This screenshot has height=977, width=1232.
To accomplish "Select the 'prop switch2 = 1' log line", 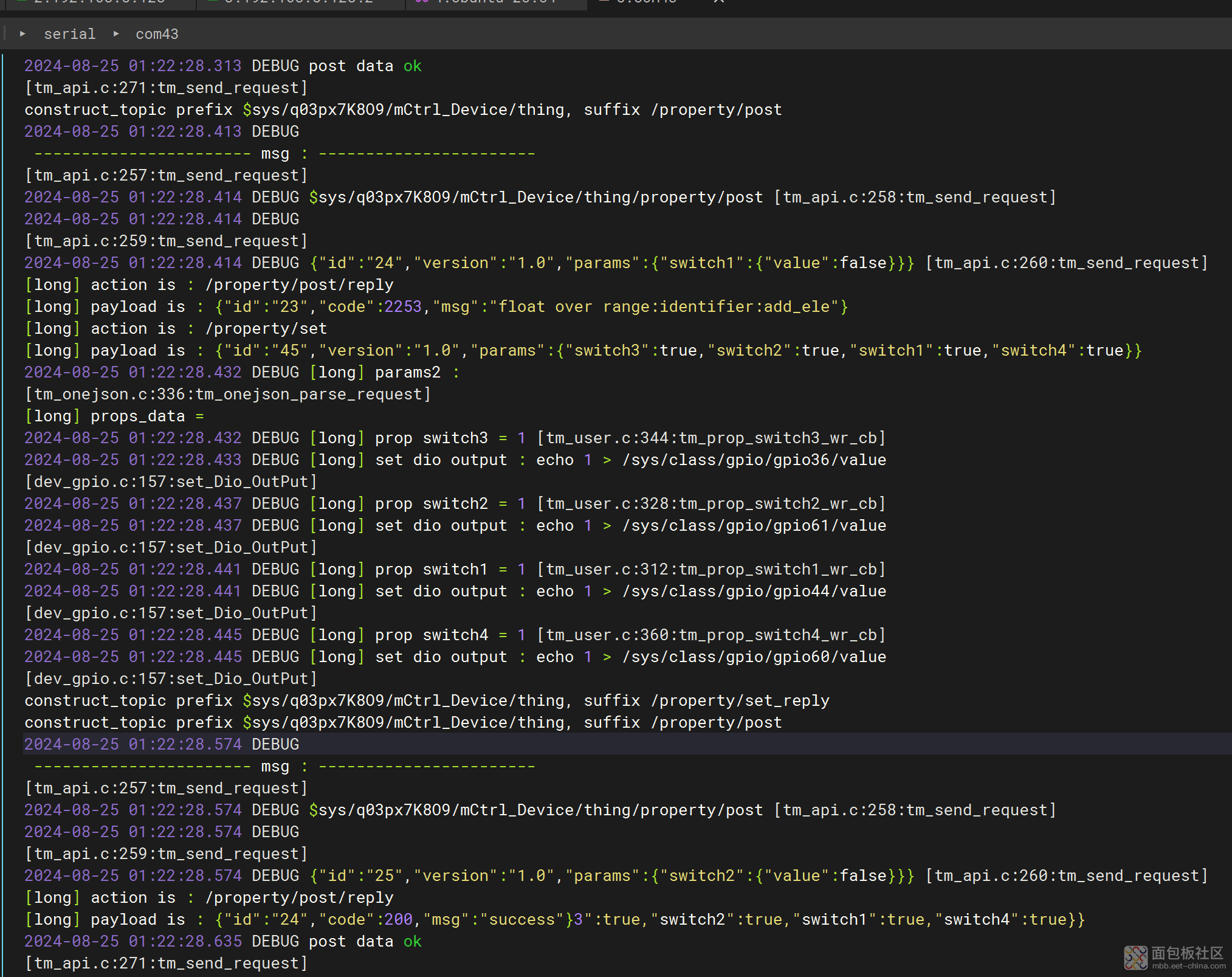I will point(455,503).
